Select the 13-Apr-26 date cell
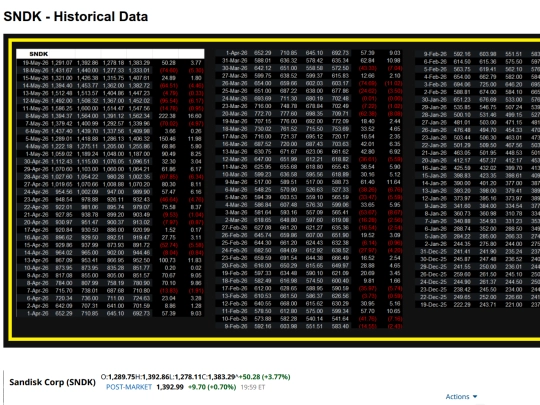Screen dimensions: 540x405 pos(36,260)
